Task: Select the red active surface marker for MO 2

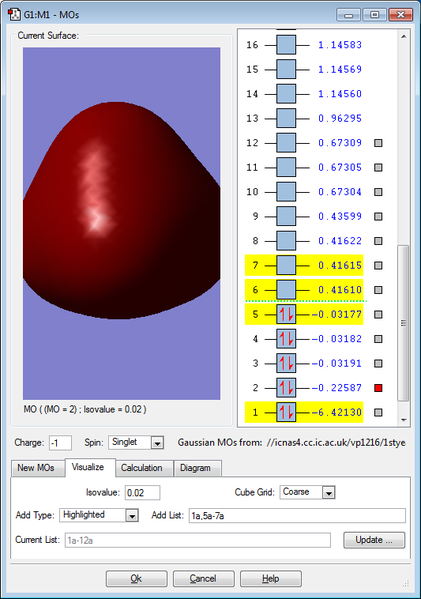Action: pos(378,388)
